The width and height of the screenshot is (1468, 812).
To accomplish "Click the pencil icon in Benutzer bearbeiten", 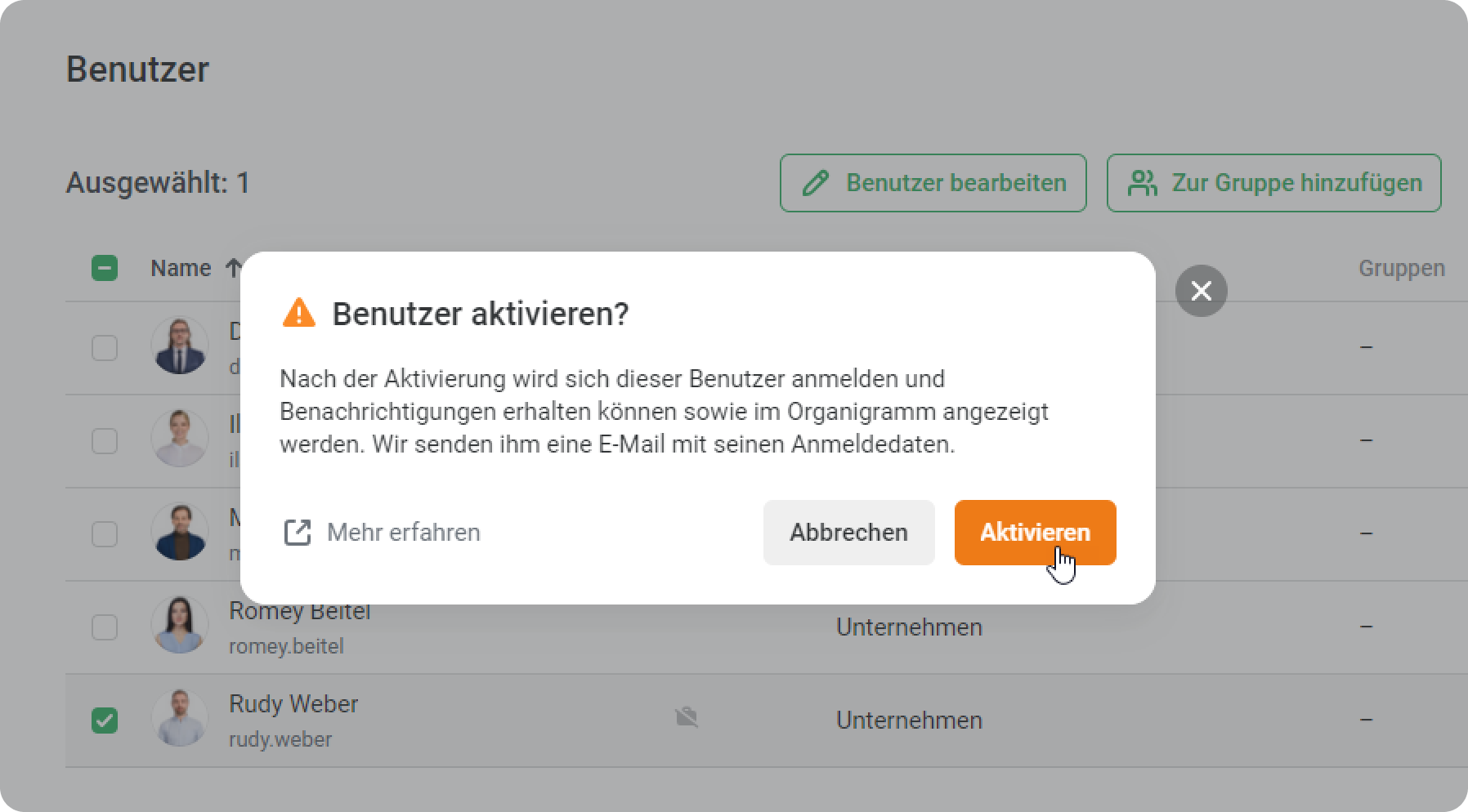I will coord(815,183).
